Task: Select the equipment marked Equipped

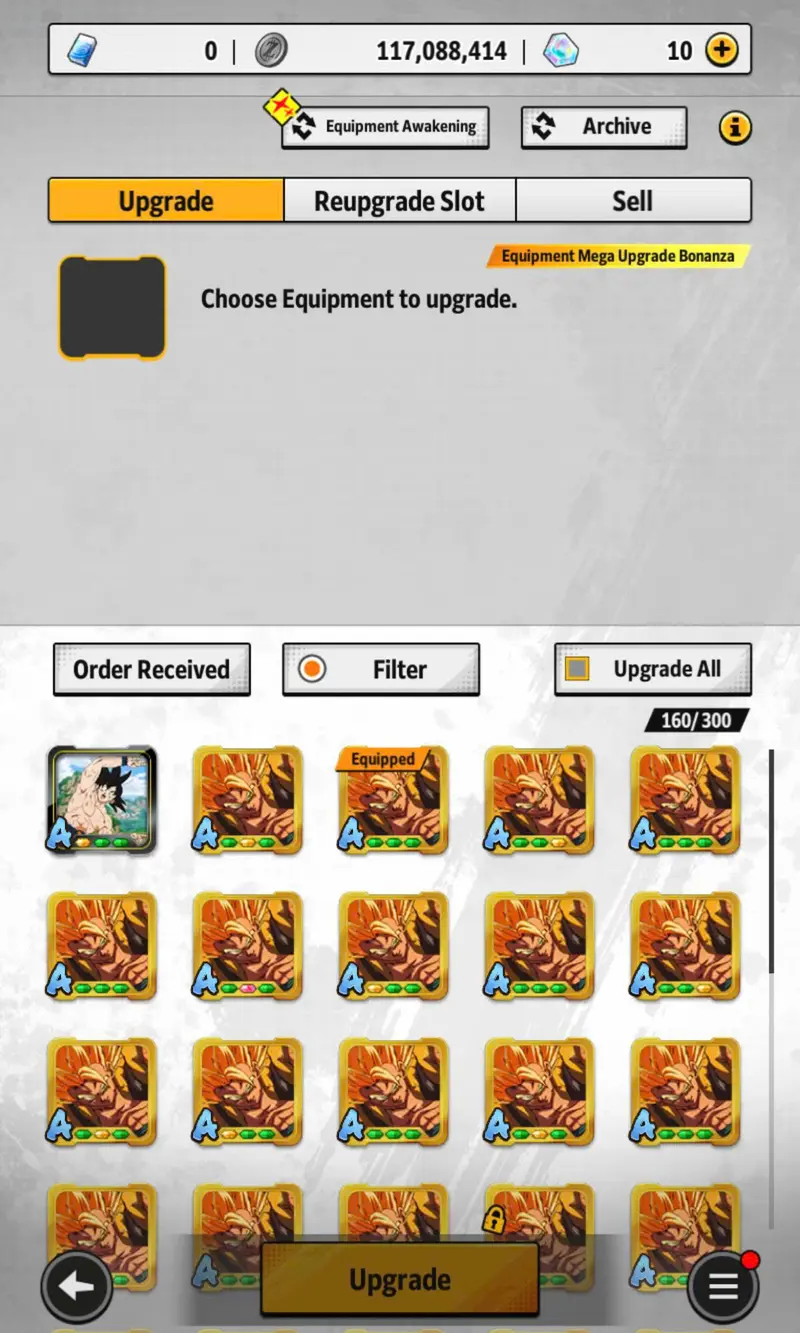Action: click(393, 801)
